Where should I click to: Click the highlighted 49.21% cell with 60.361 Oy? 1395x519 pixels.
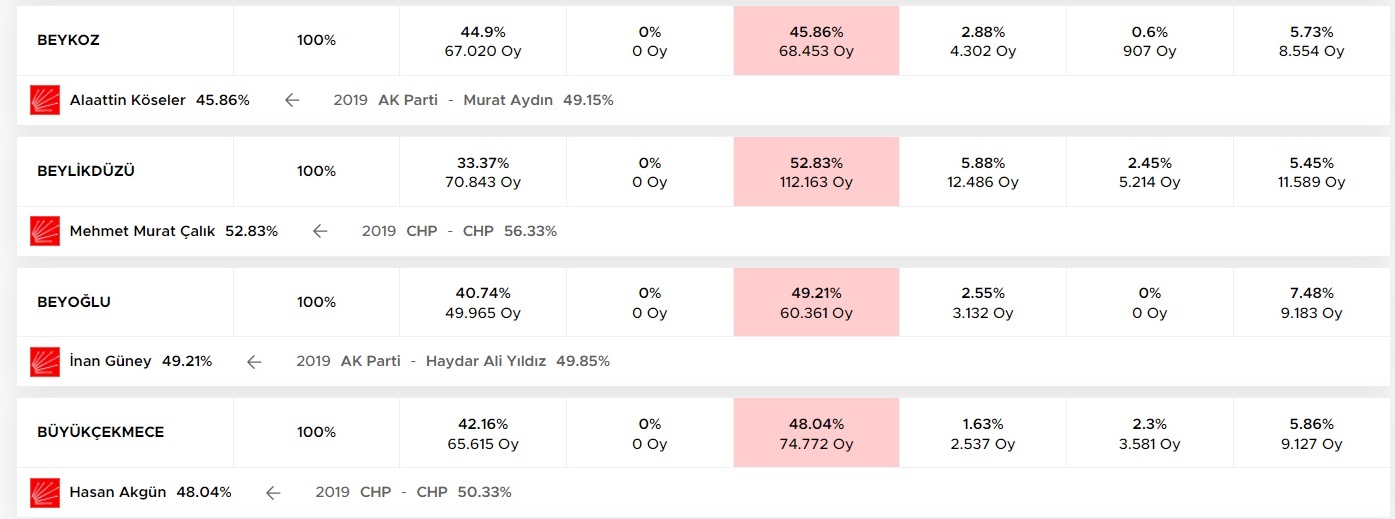pos(816,302)
